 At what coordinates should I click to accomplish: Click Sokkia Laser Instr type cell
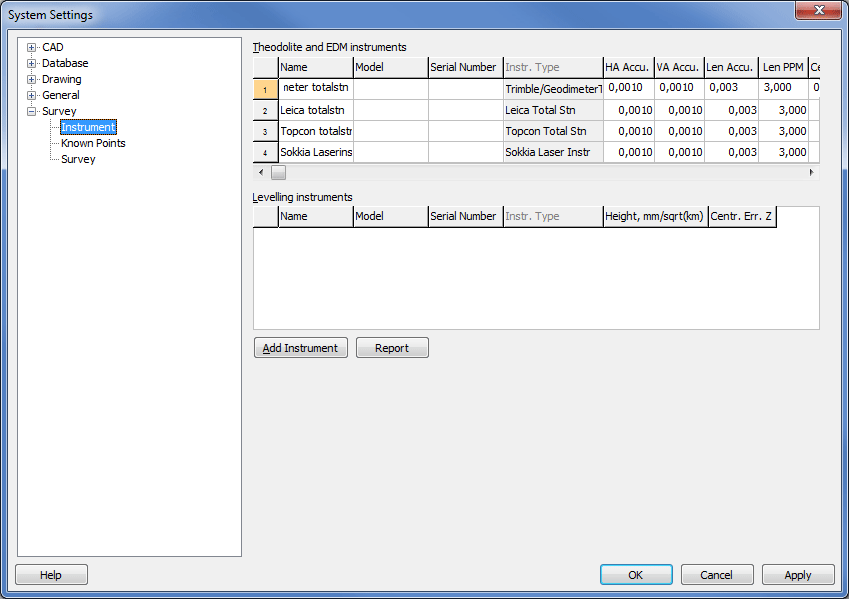[552, 152]
